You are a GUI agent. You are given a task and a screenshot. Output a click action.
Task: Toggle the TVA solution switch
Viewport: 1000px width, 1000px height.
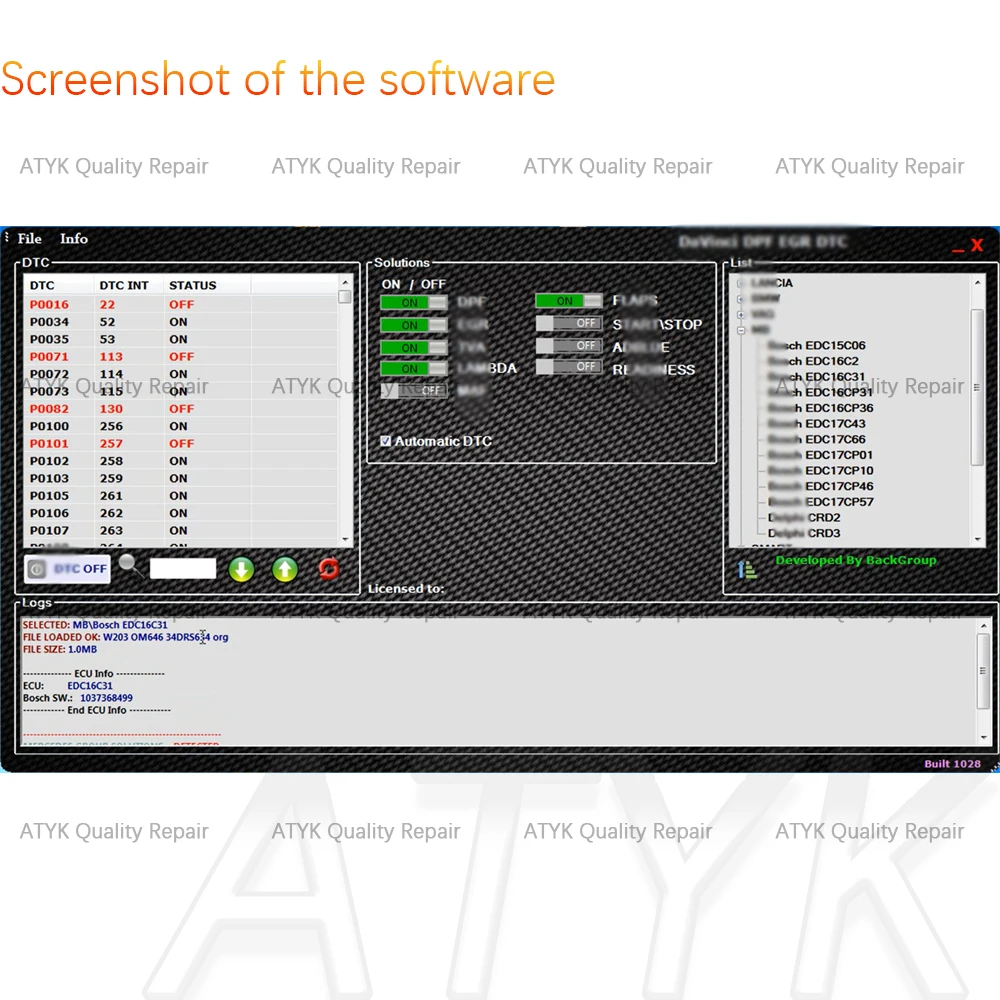tap(414, 348)
